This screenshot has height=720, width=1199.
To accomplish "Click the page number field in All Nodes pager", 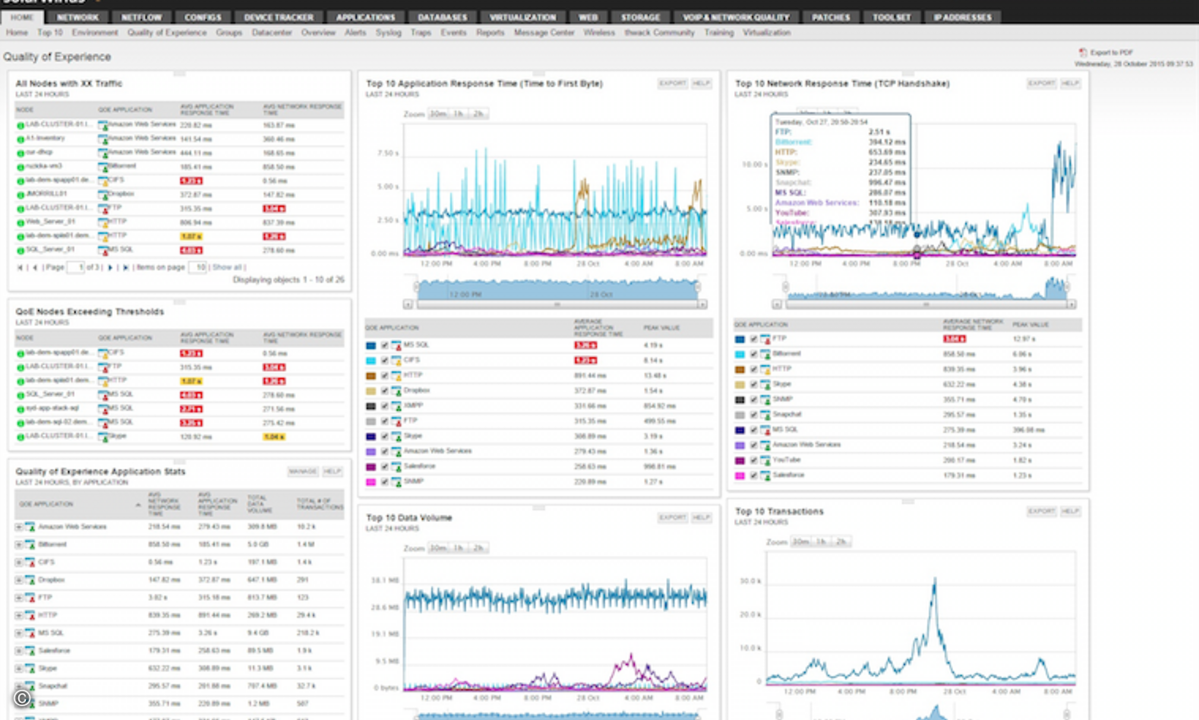I will tap(75, 268).
